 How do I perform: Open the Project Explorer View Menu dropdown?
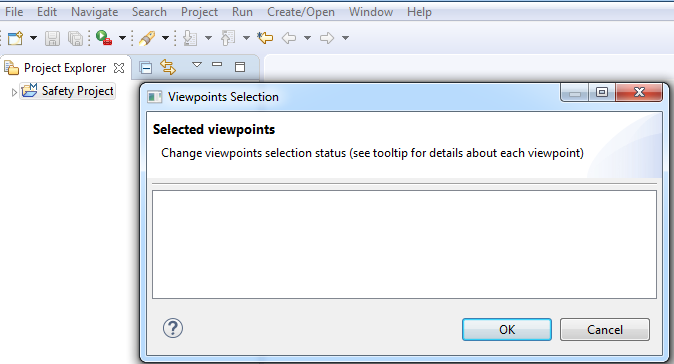coord(197,65)
